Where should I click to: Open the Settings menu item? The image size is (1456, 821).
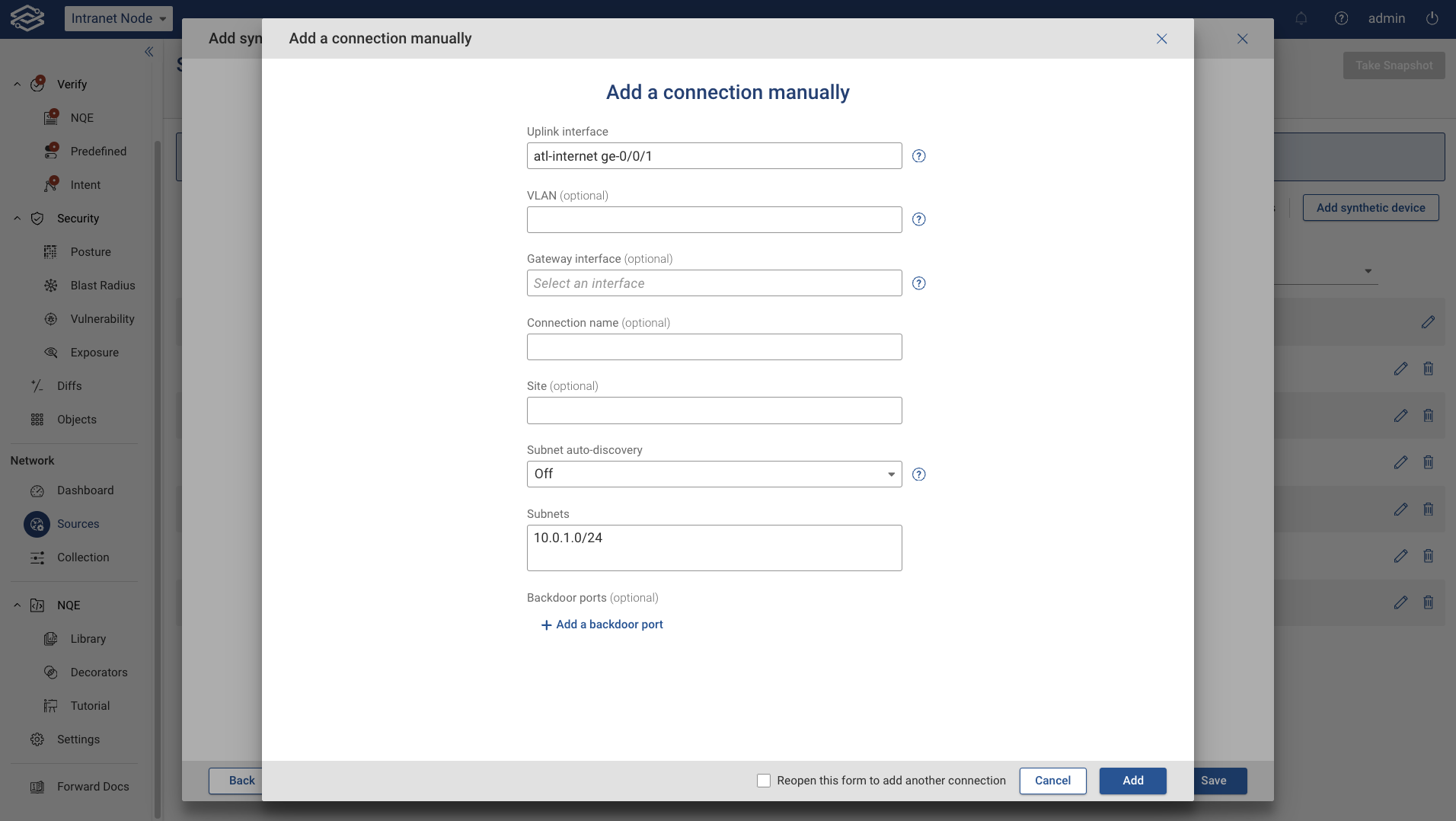point(78,739)
